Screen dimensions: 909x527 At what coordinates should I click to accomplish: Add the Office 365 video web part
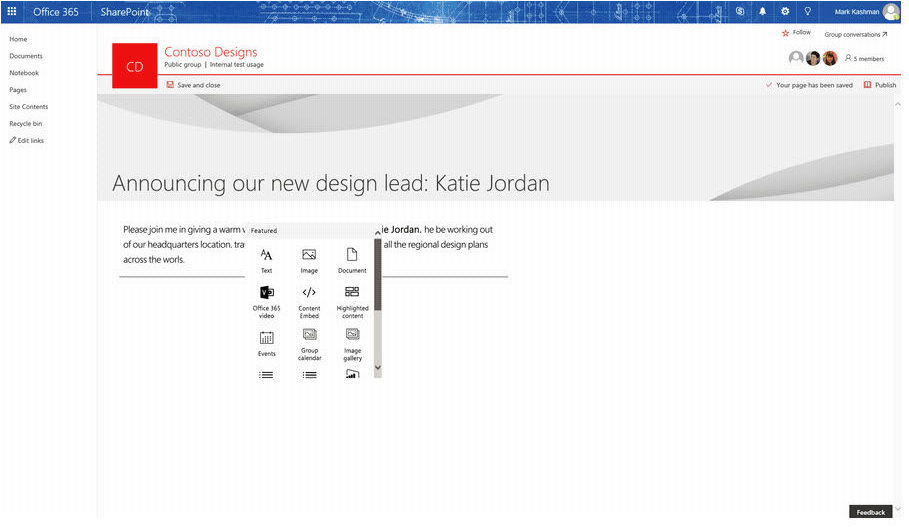[x=266, y=301]
